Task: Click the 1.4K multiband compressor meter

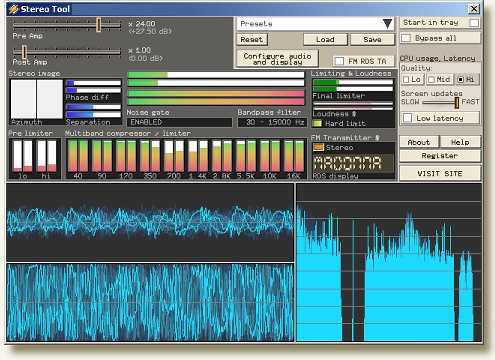Action: coord(198,156)
